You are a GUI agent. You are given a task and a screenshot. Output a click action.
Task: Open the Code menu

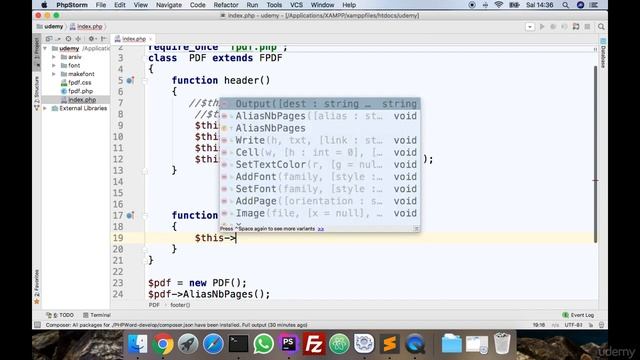pos(198,5)
